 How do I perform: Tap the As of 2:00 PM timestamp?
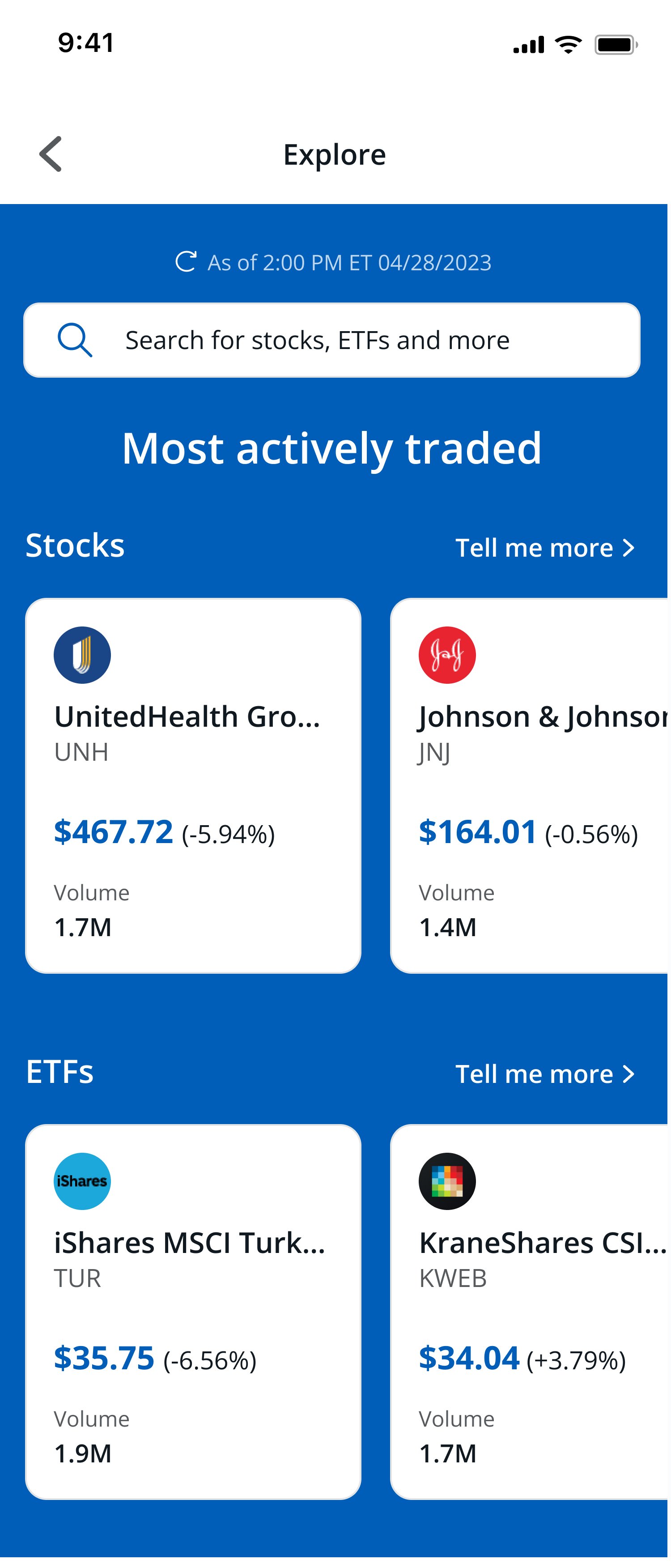[349, 262]
